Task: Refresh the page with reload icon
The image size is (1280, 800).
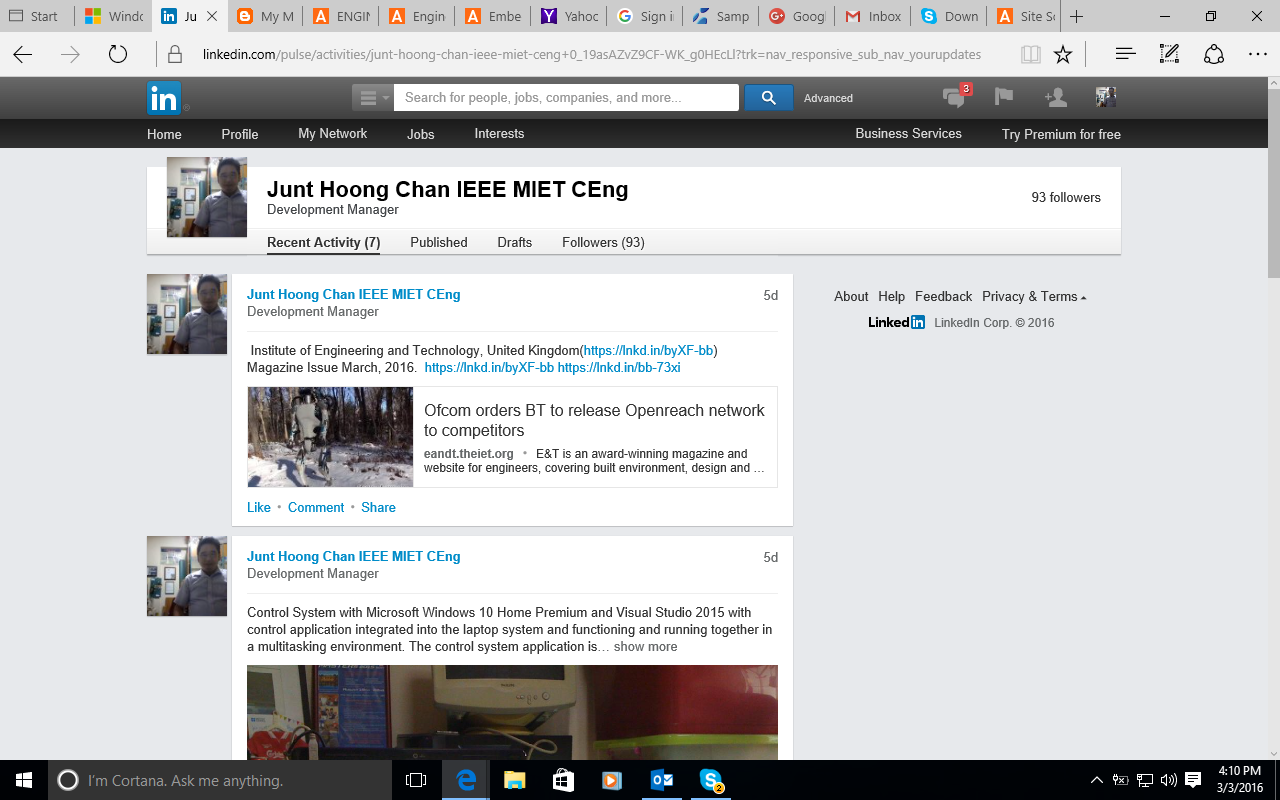Action: tap(117, 55)
